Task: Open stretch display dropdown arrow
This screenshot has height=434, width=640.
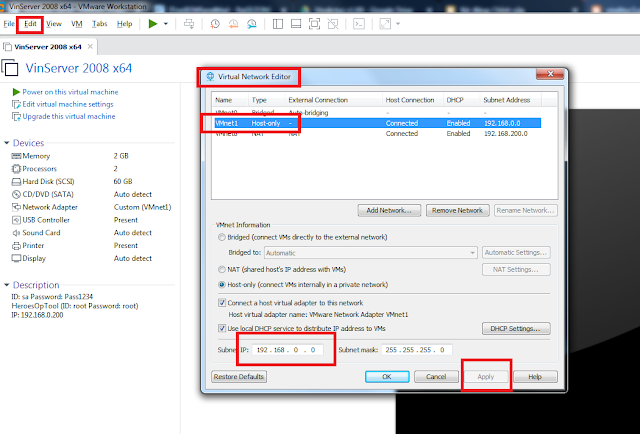Action: tap(398, 24)
